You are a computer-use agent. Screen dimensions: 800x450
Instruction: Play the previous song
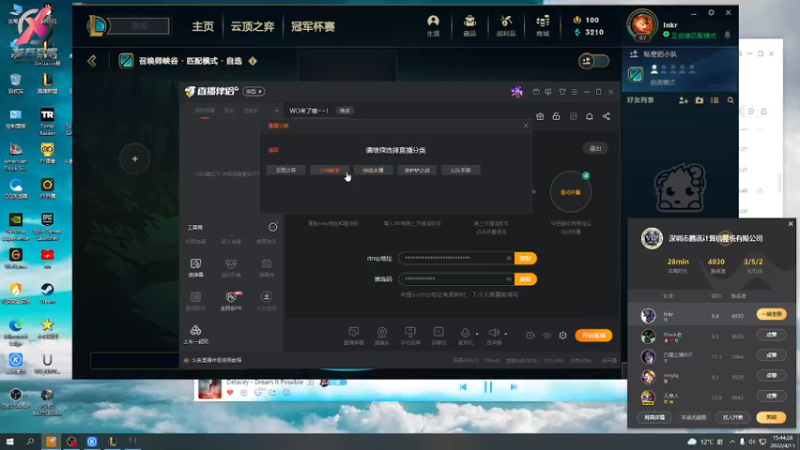463,387
